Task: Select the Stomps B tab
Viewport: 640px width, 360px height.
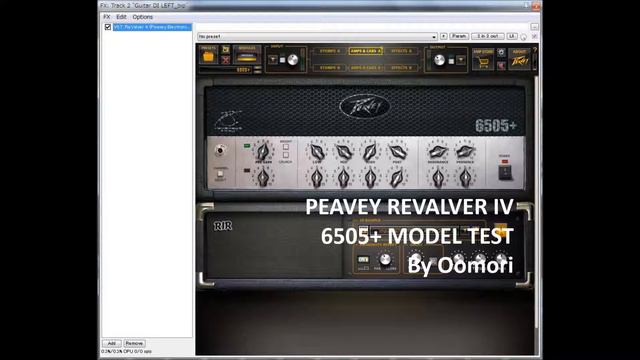Action: pyautogui.click(x=329, y=67)
